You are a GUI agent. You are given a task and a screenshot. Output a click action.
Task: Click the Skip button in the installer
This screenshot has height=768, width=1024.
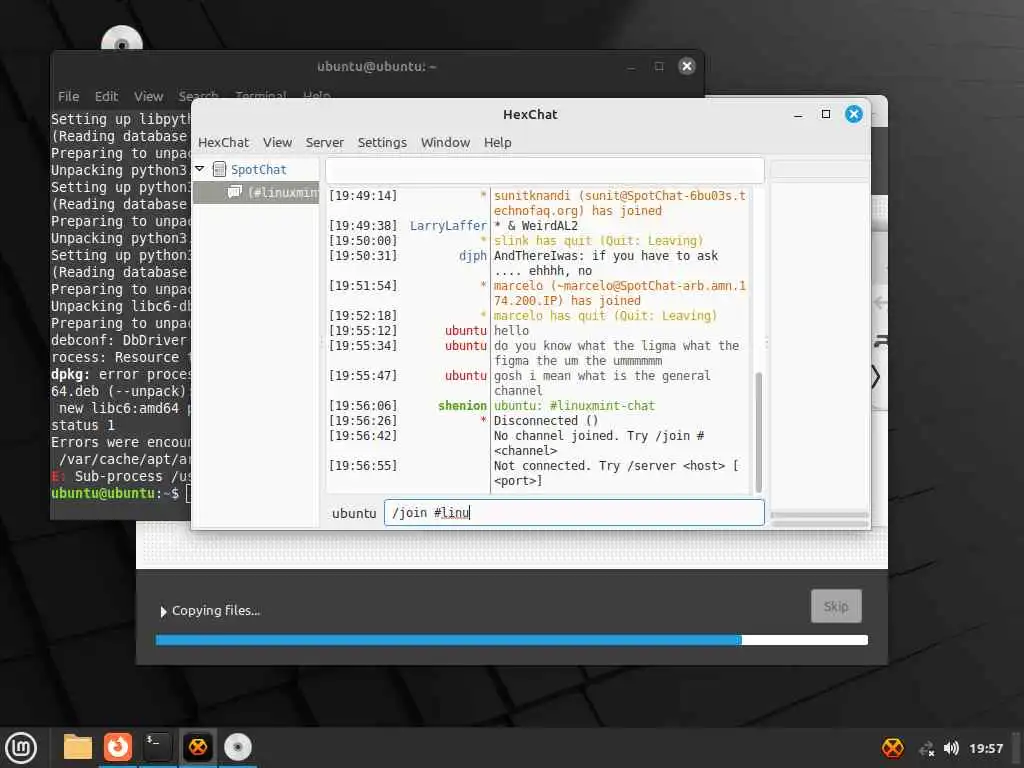(836, 606)
